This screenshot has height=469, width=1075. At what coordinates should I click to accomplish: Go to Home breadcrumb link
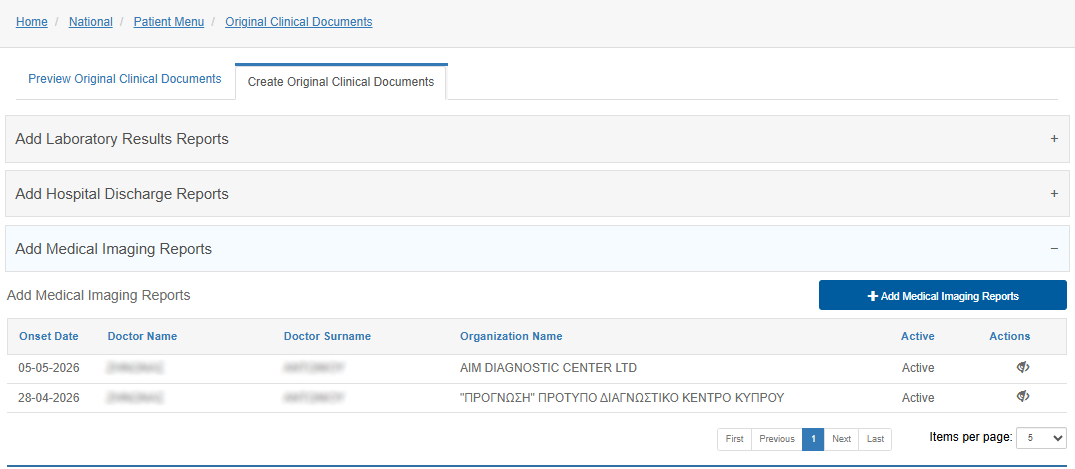32,22
